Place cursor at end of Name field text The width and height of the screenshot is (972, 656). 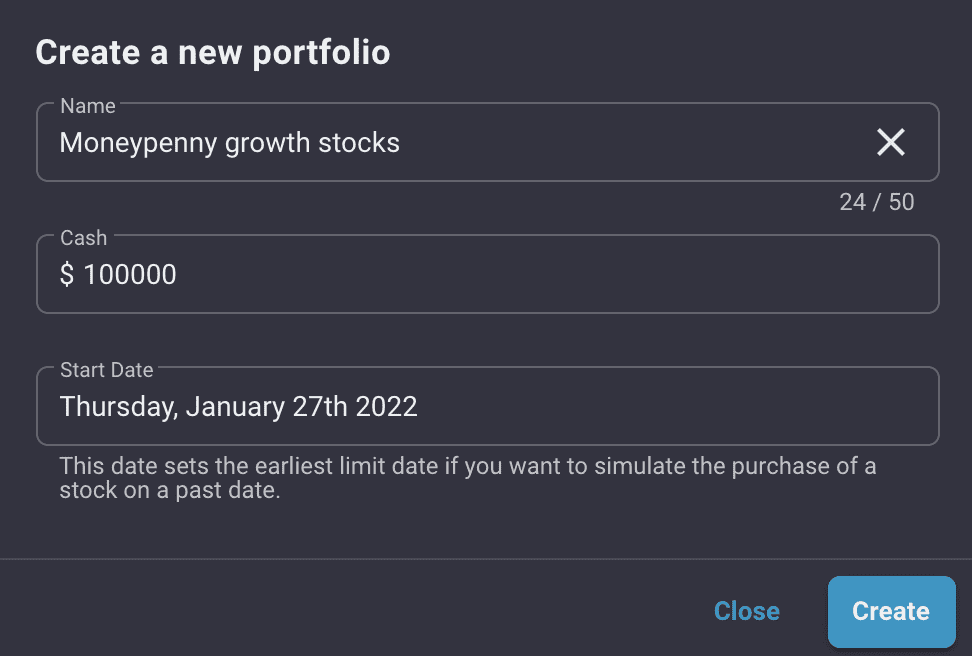[x=402, y=143]
